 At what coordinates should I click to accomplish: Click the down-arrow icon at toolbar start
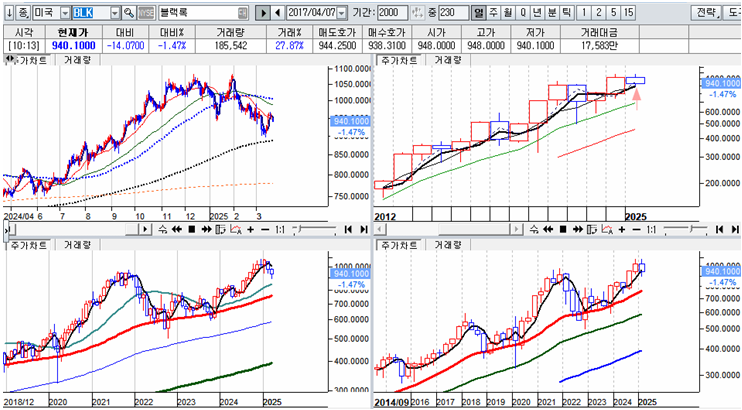[9, 13]
